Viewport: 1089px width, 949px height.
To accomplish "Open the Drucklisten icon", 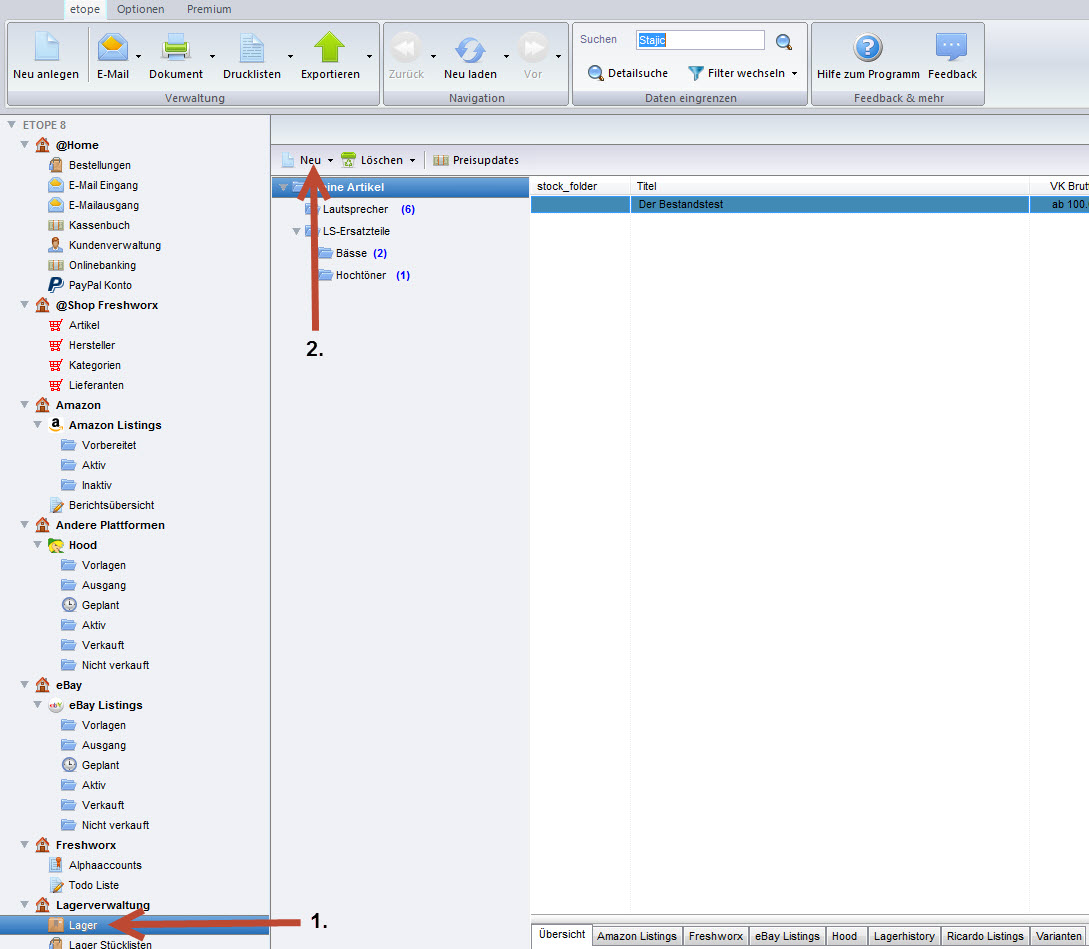I will [x=251, y=48].
